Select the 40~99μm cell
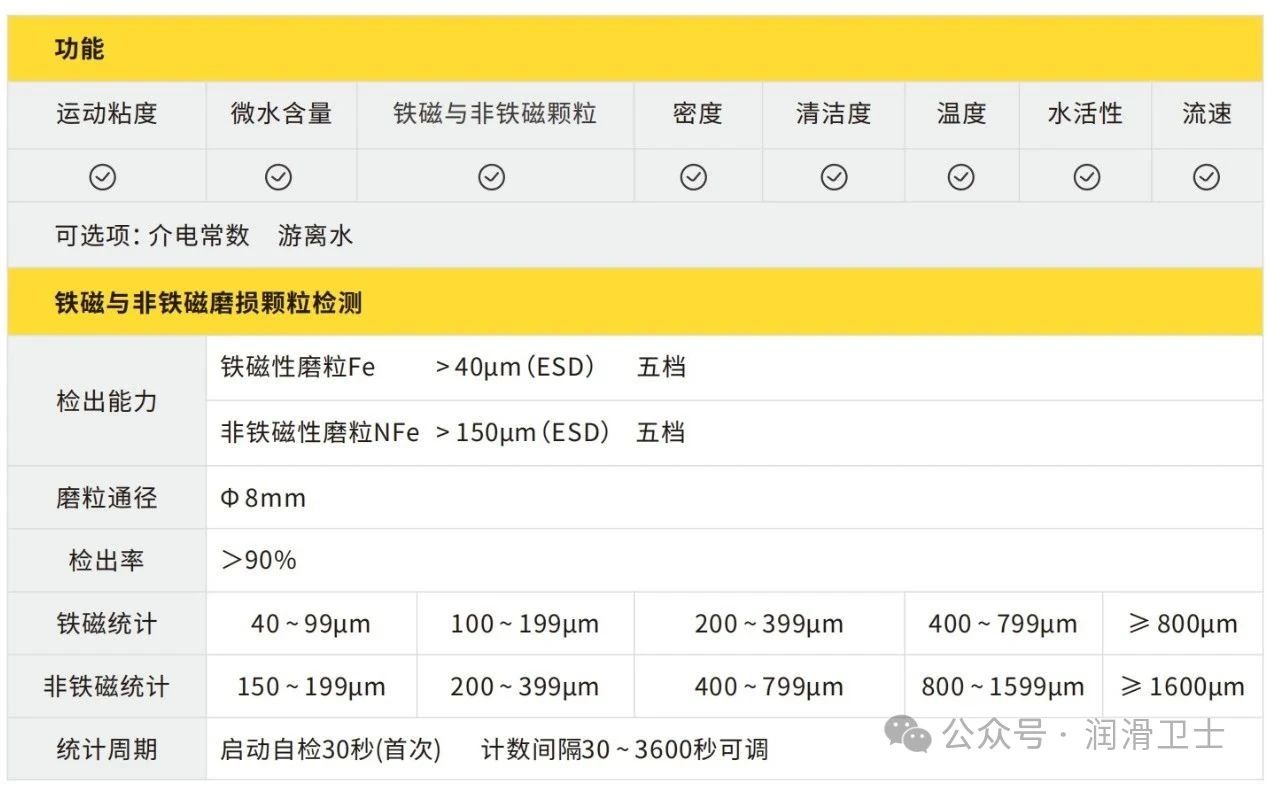 click(x=311, y=624)
